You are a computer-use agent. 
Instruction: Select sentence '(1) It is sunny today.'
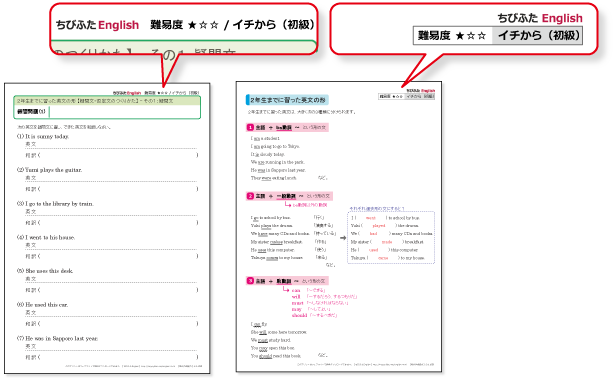coord(43,136)
